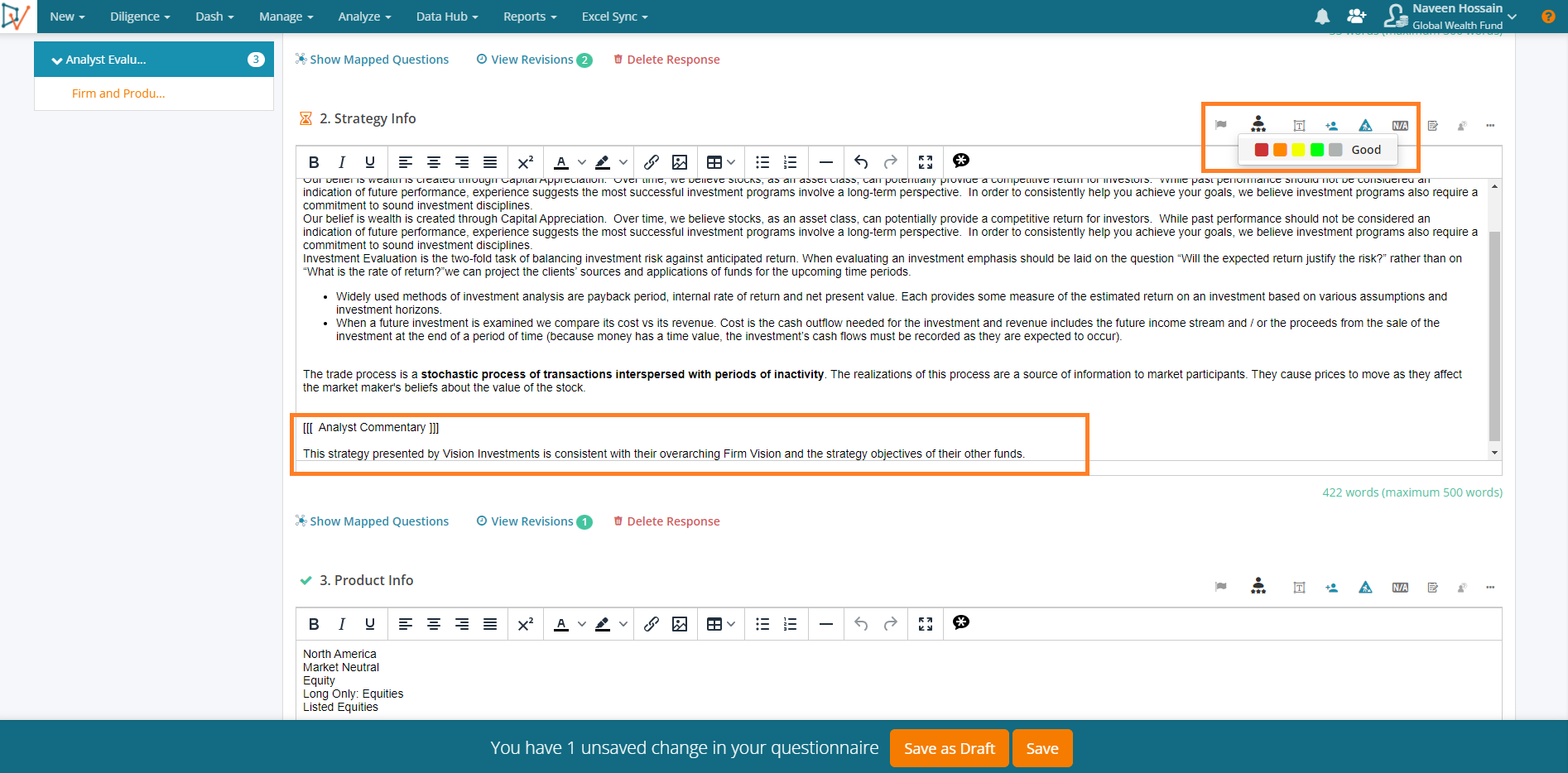Open the Data Hub menu
The width and height of the screenshot is (1568, 773).
click(447, 17)
